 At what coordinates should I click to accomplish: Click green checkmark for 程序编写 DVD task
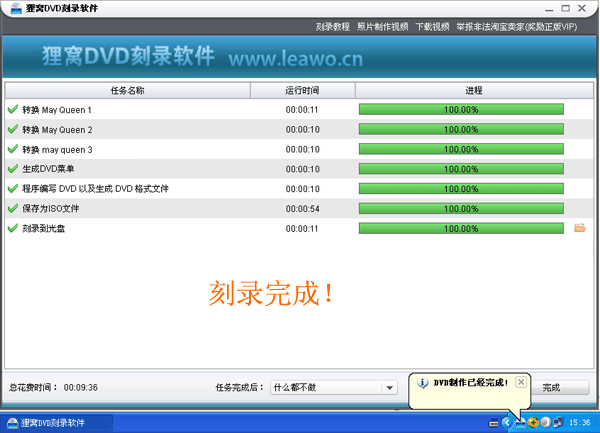[x=13, y=189]
